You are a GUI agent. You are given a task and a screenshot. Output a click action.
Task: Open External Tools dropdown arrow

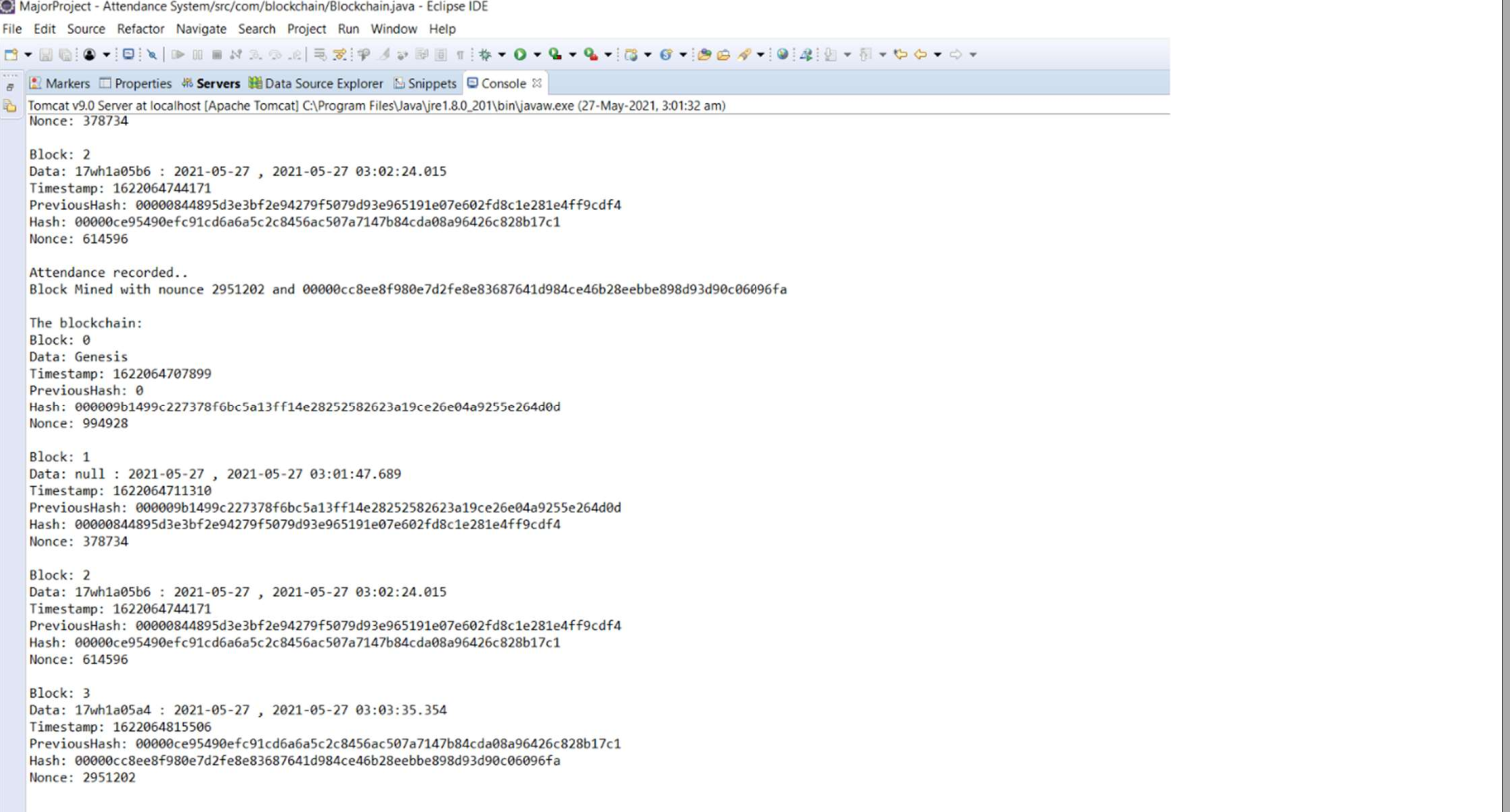pyautogui.click(x=608, y=54)
